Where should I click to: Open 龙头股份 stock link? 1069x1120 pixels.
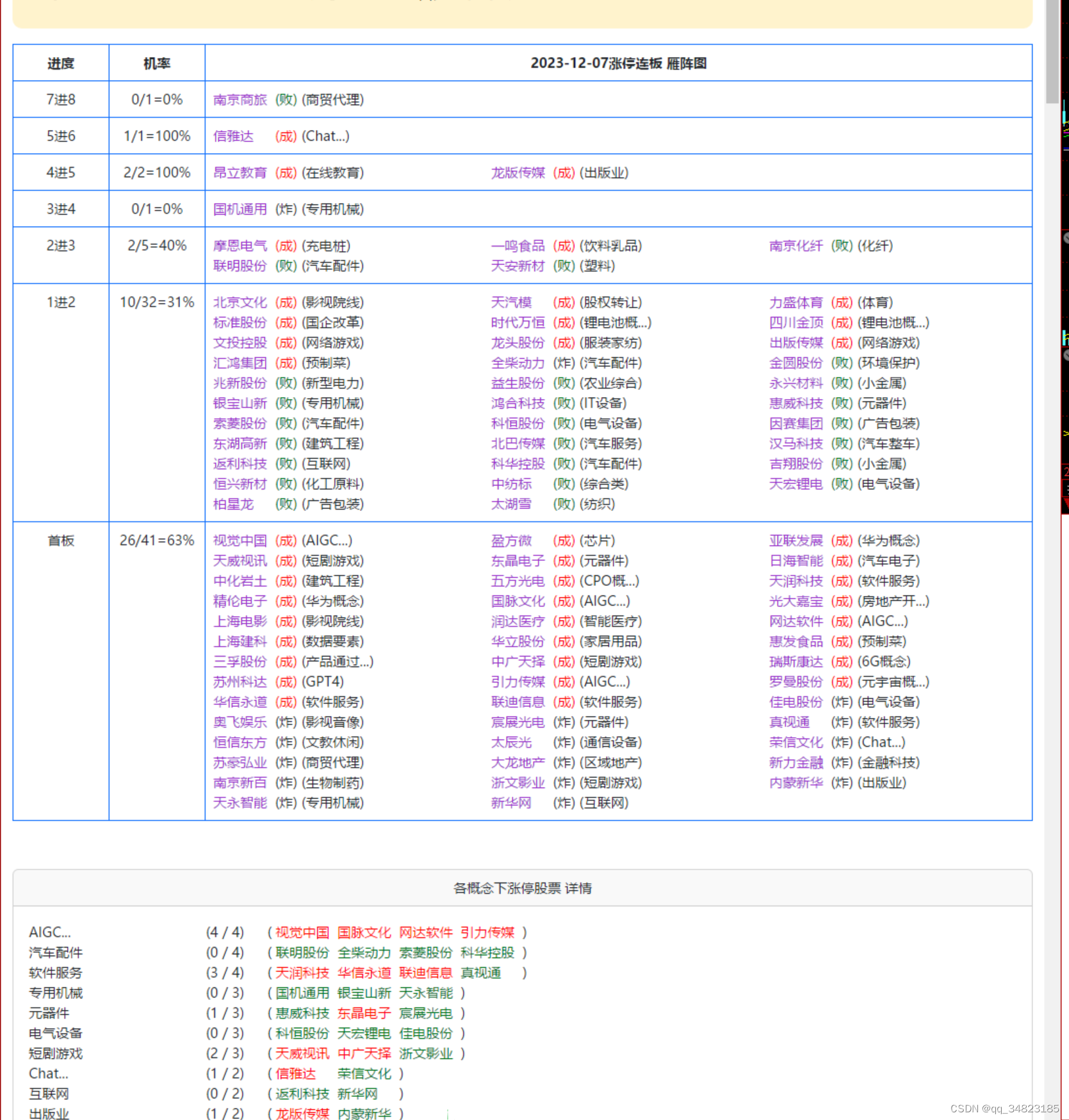(x=518, y=343)
